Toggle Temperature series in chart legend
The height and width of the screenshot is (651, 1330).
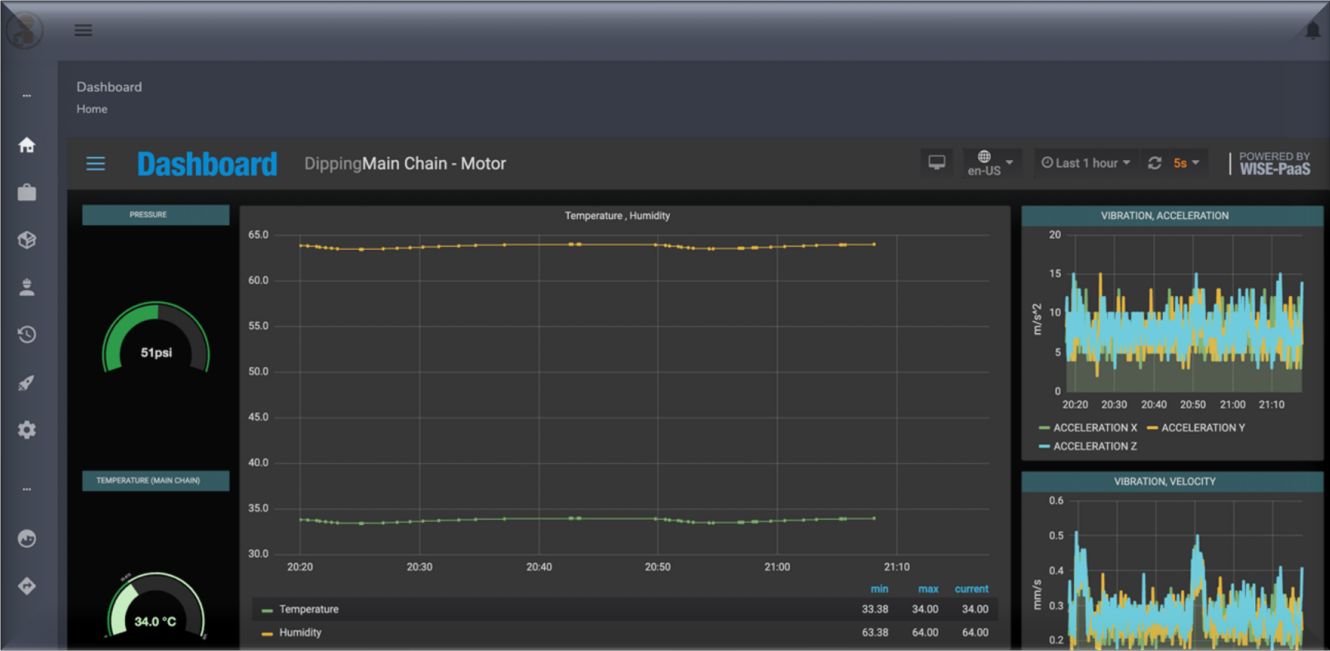pyautogui.click(x=308, y=609)
